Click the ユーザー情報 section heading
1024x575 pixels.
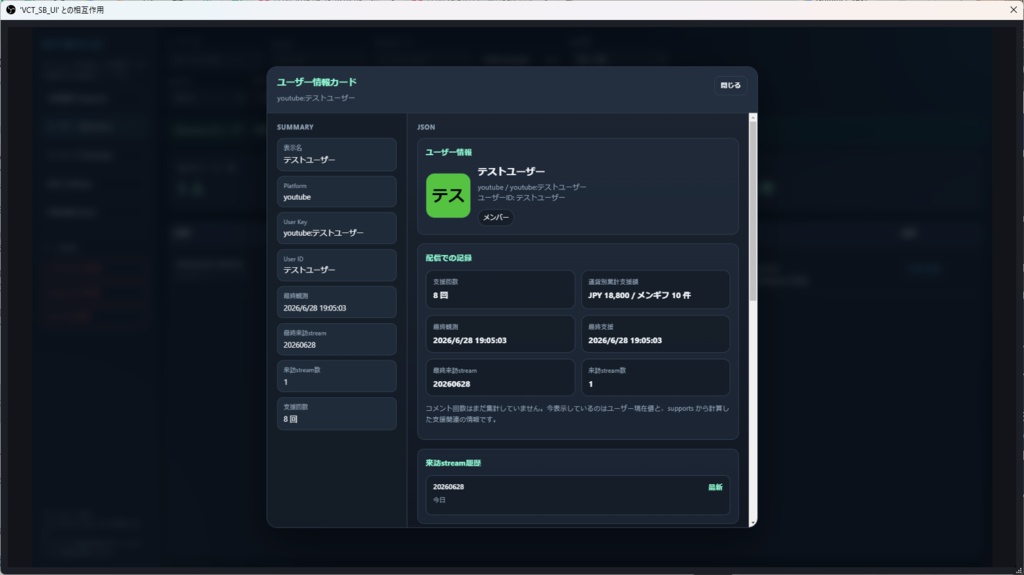coord(449,152)
